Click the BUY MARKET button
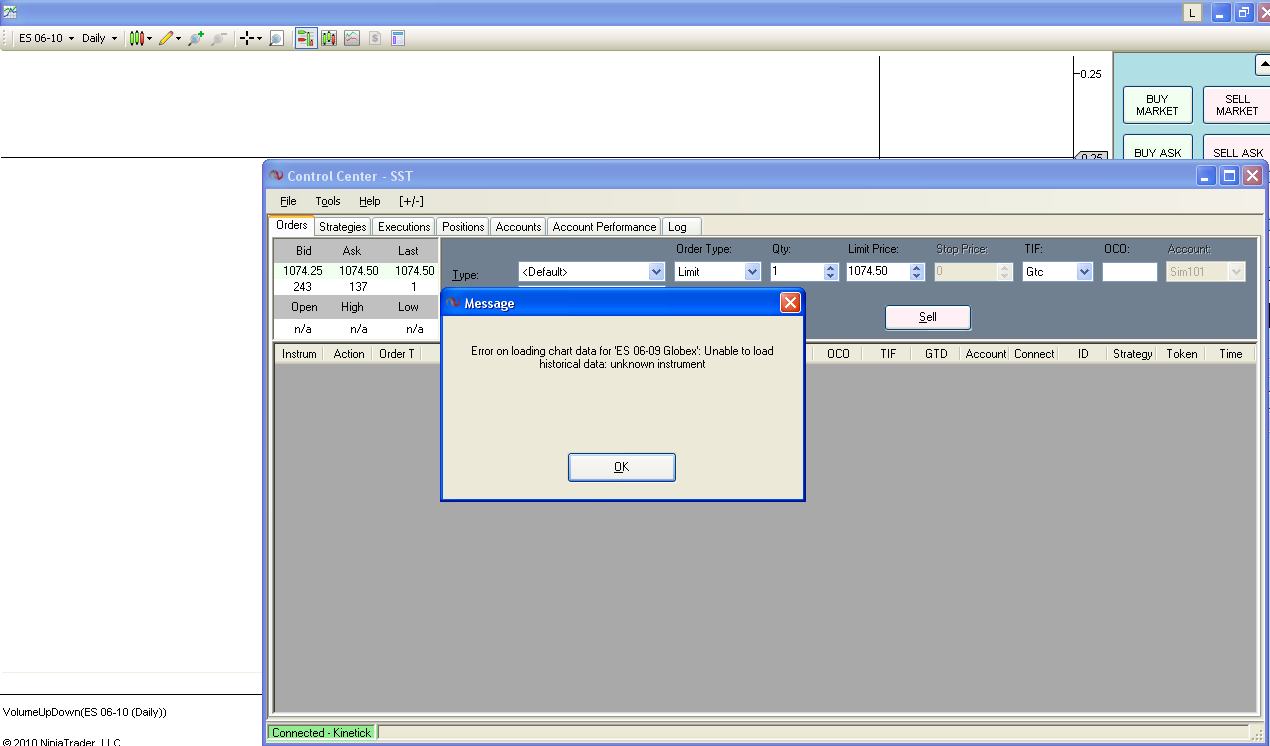Image resolution: width=1270 pixels, height=746 pixels. pyautogui.click(x=1157, y=105)
